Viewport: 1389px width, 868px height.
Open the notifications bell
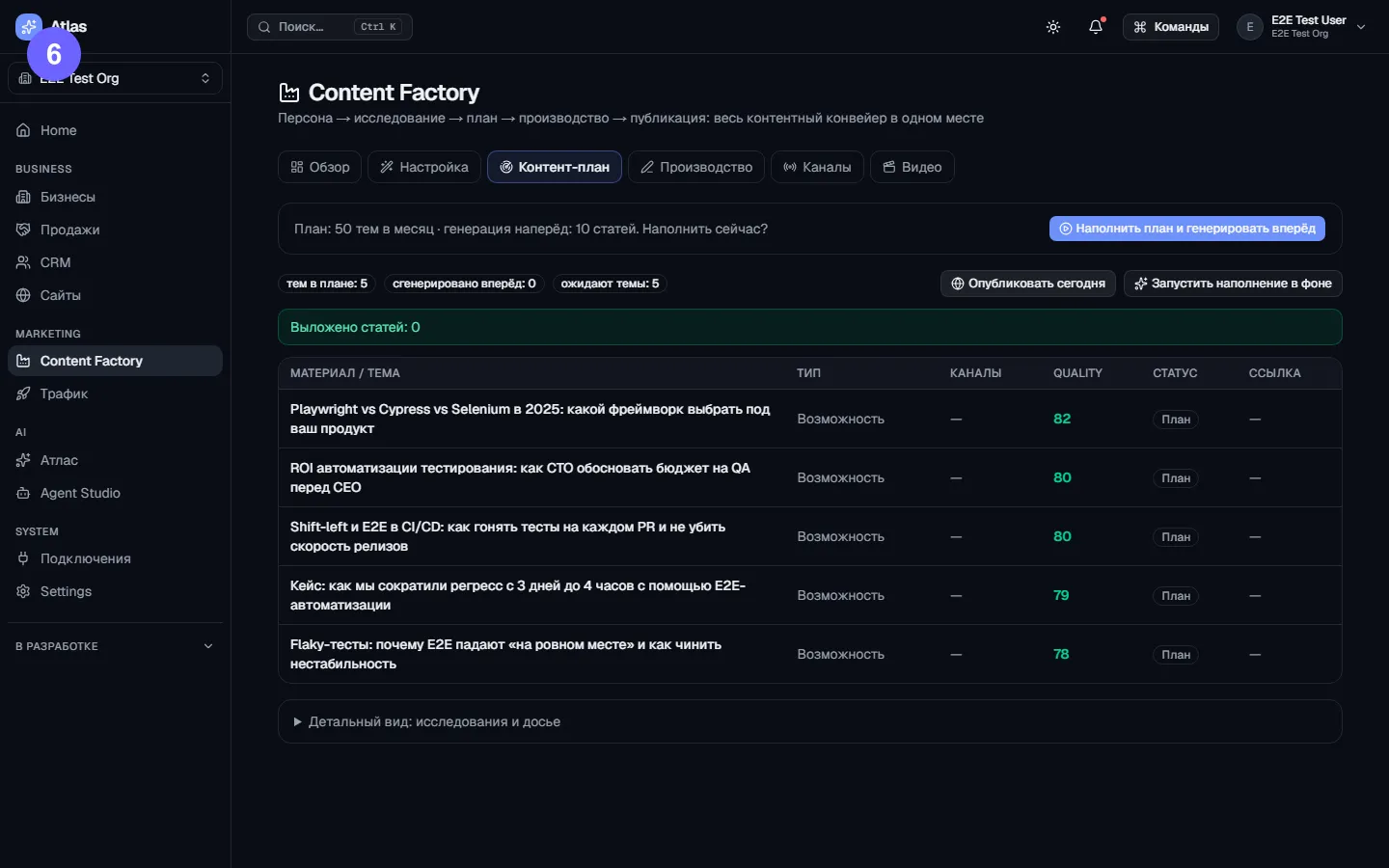[1096, 27]
